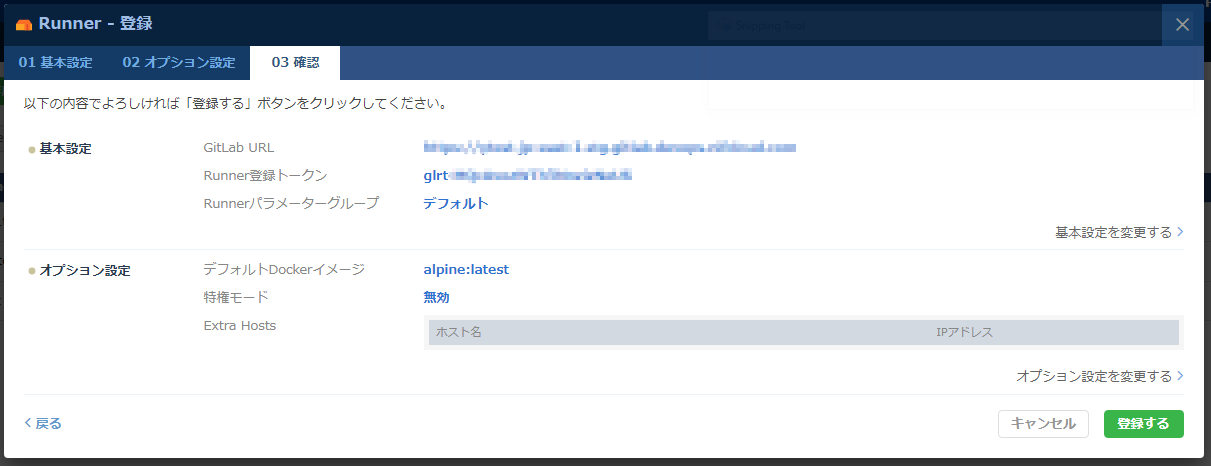Click the ホスト名 column header
Viewport: 1211px width, 466px height.
[459, 332]
